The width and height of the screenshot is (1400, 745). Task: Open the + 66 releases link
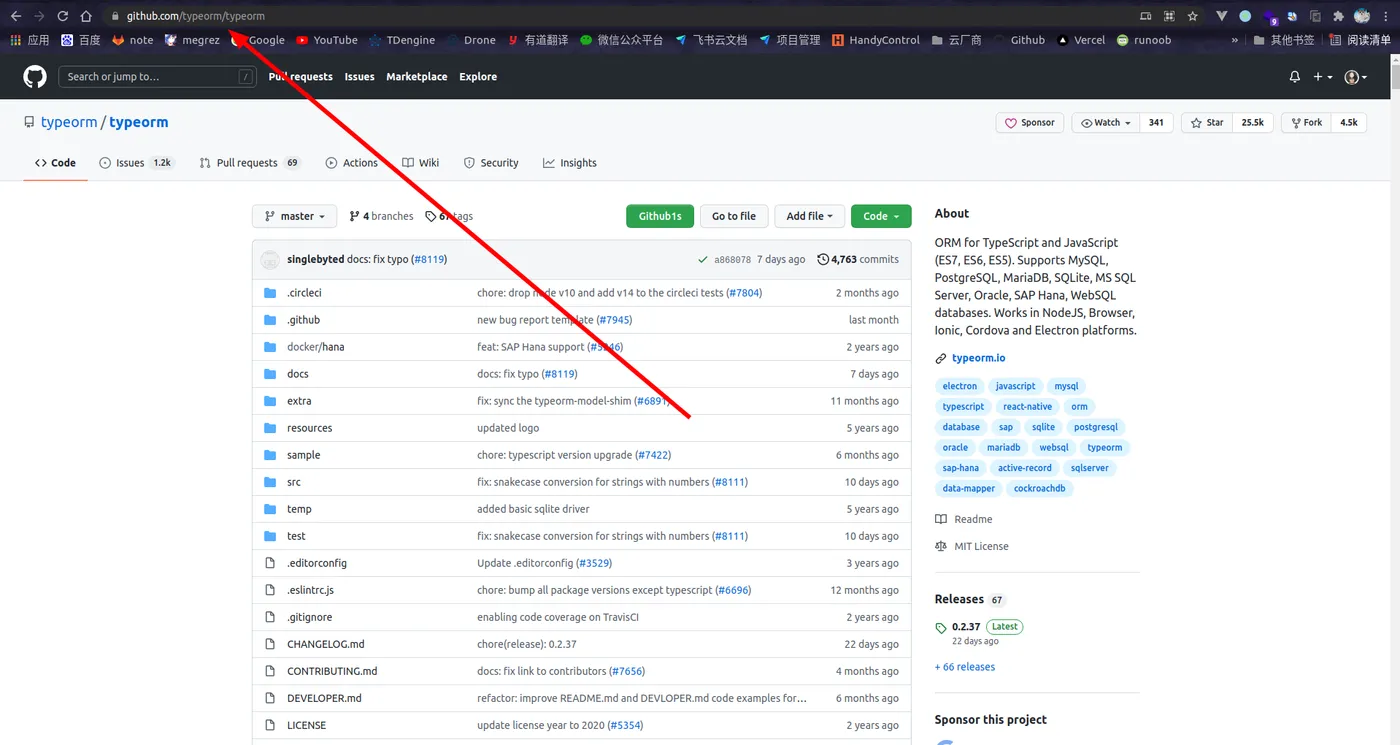coord(965,667)
